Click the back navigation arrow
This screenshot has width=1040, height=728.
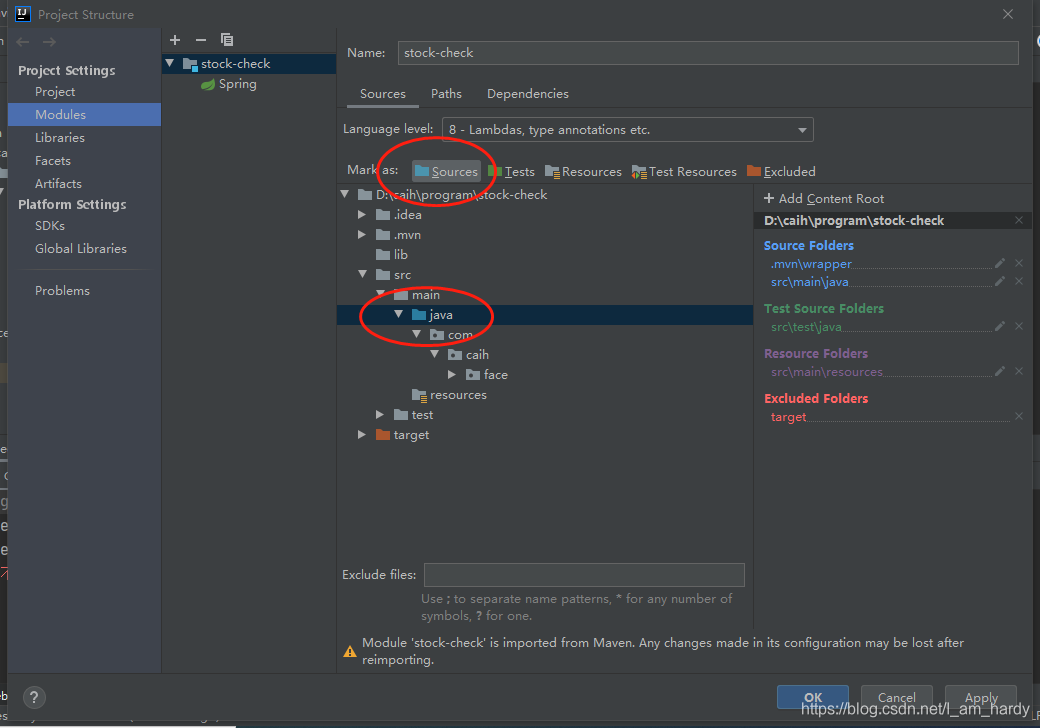click(x=20, y=42)
